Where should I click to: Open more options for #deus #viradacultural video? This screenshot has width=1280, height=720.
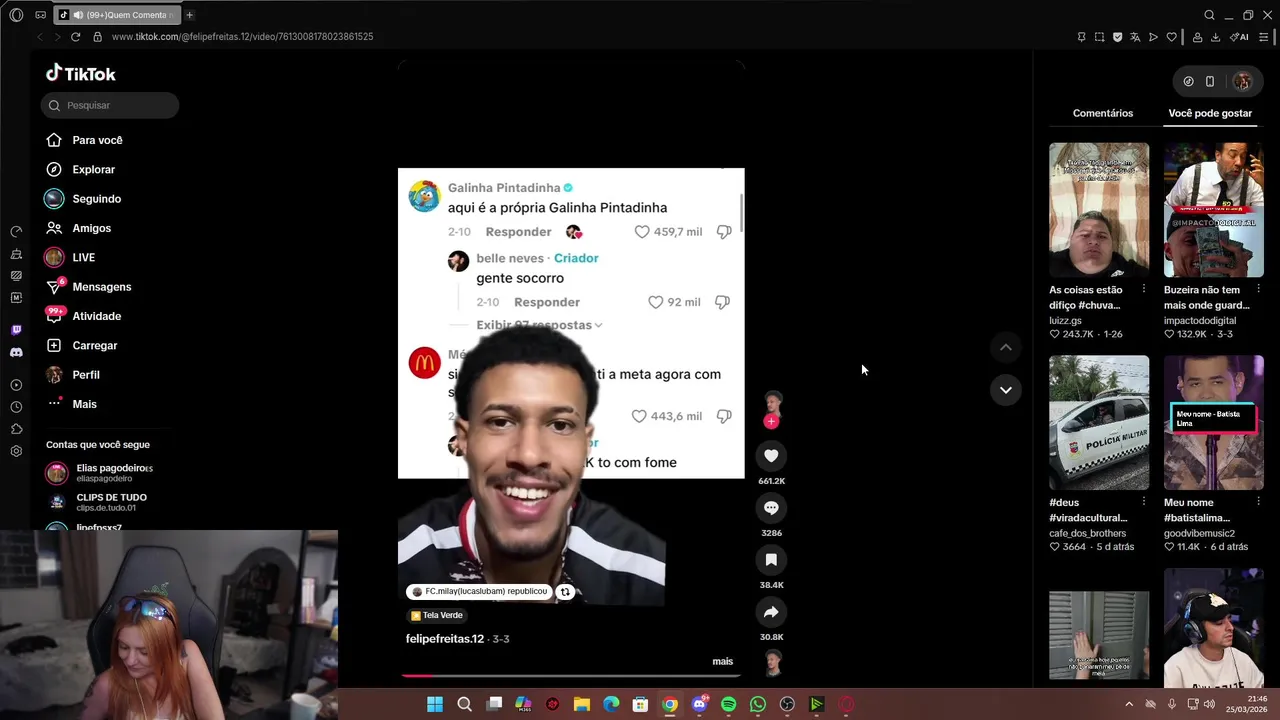pos(1144,502)
